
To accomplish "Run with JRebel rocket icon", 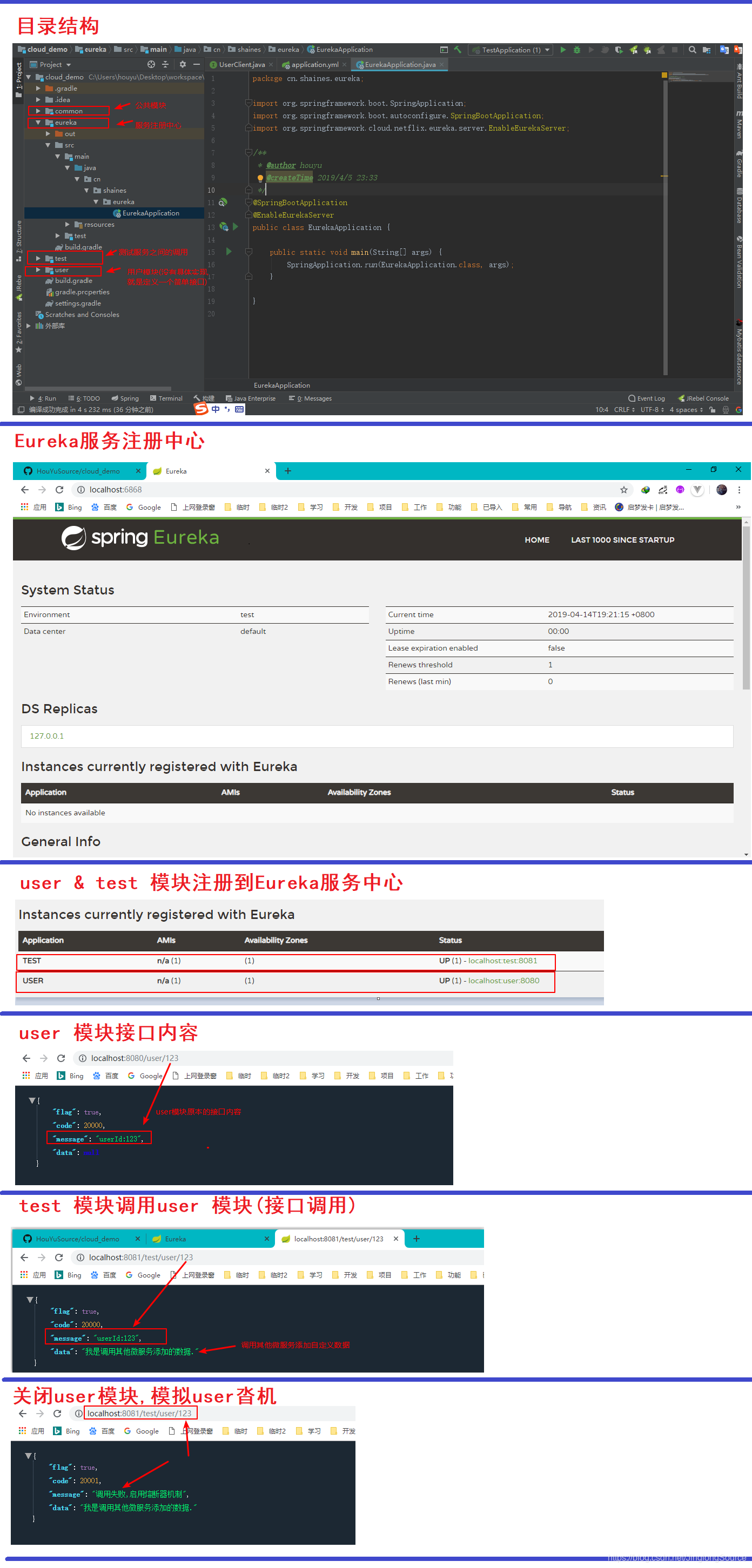I will pyautogui.click(x=633, y=50).
